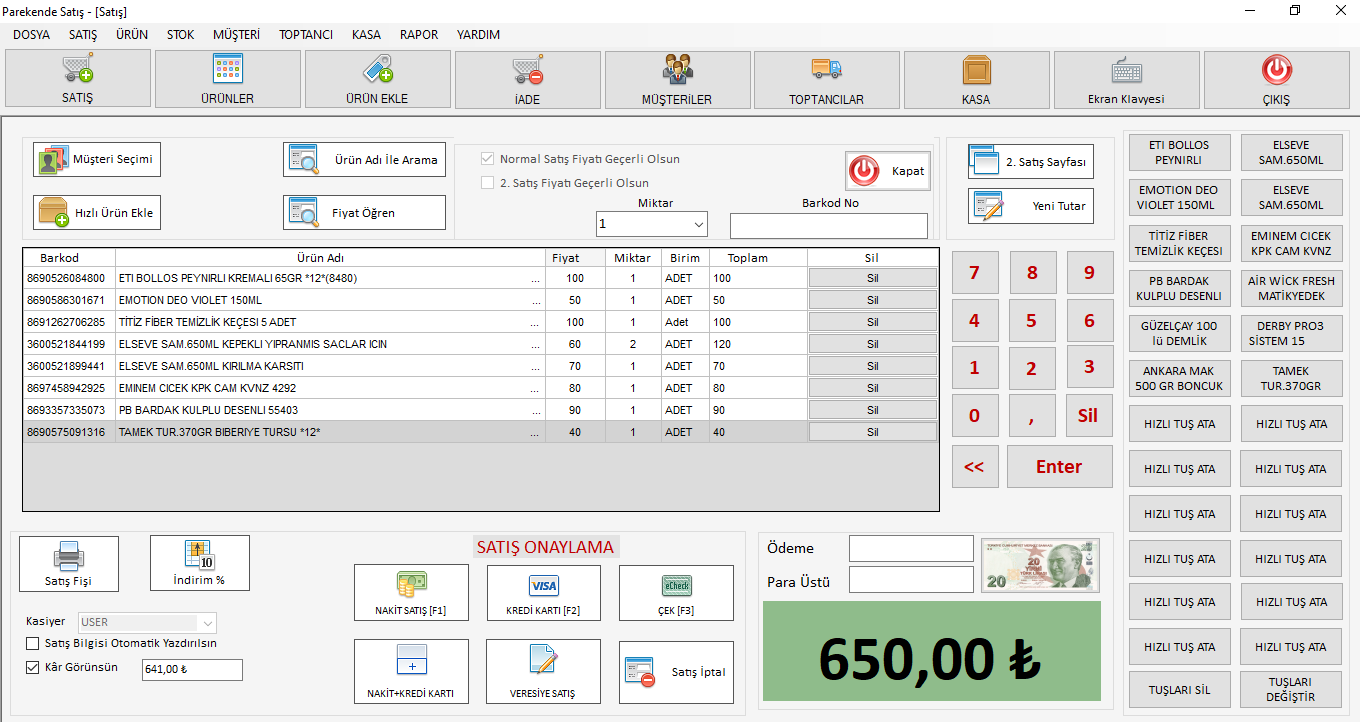
Task: Click the red Kapat power button
Action: (x=887, y=171)
